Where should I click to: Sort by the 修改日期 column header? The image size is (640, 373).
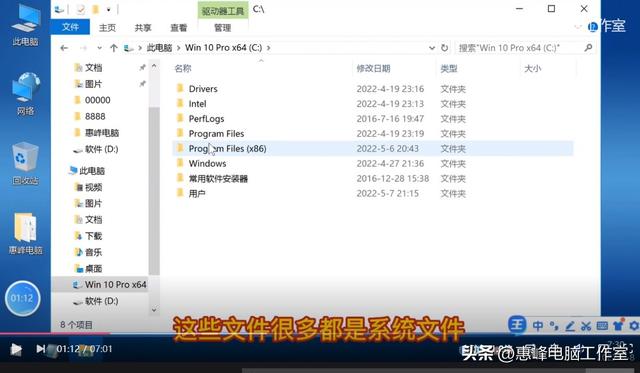373,69
